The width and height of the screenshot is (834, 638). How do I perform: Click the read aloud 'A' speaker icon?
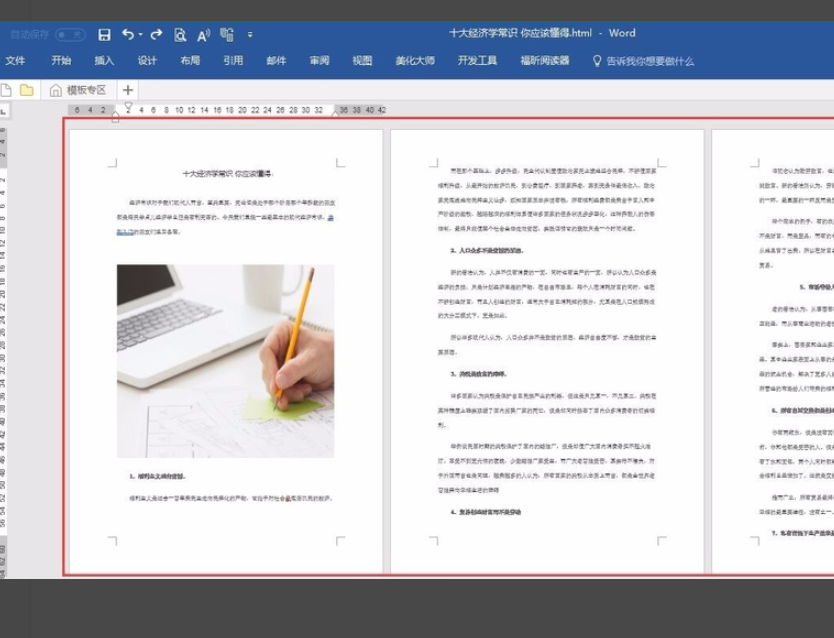point(203,35)
